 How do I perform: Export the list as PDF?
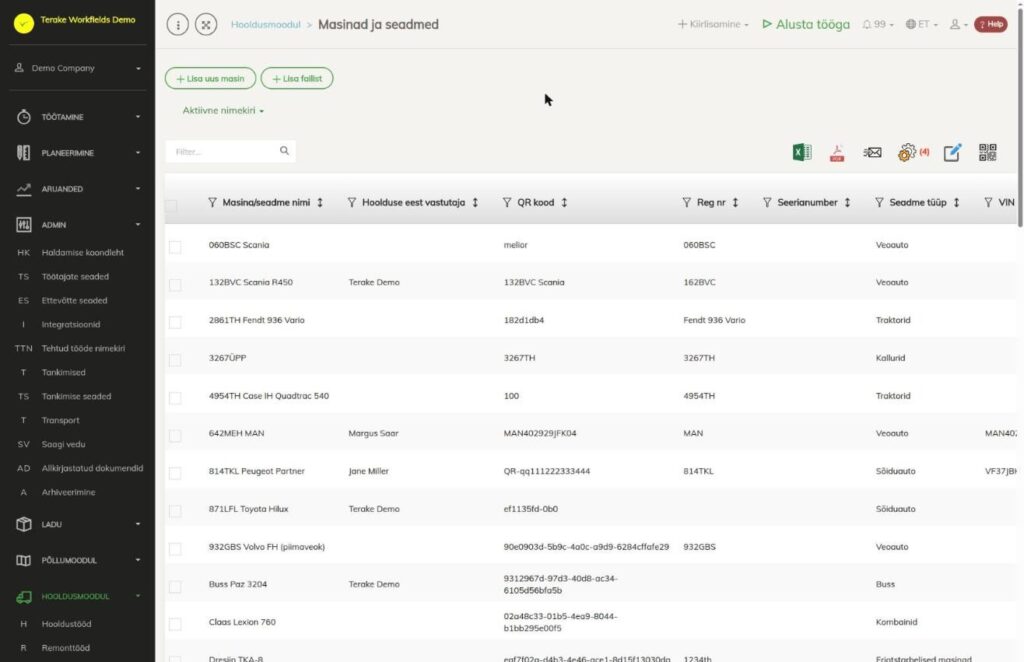[x=837, y=152]
